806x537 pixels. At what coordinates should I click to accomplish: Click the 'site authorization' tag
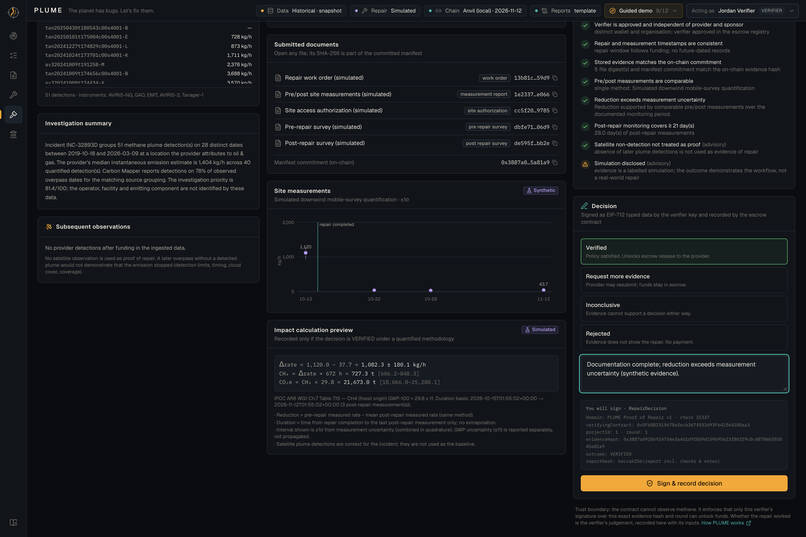click(x=487, y=110)
